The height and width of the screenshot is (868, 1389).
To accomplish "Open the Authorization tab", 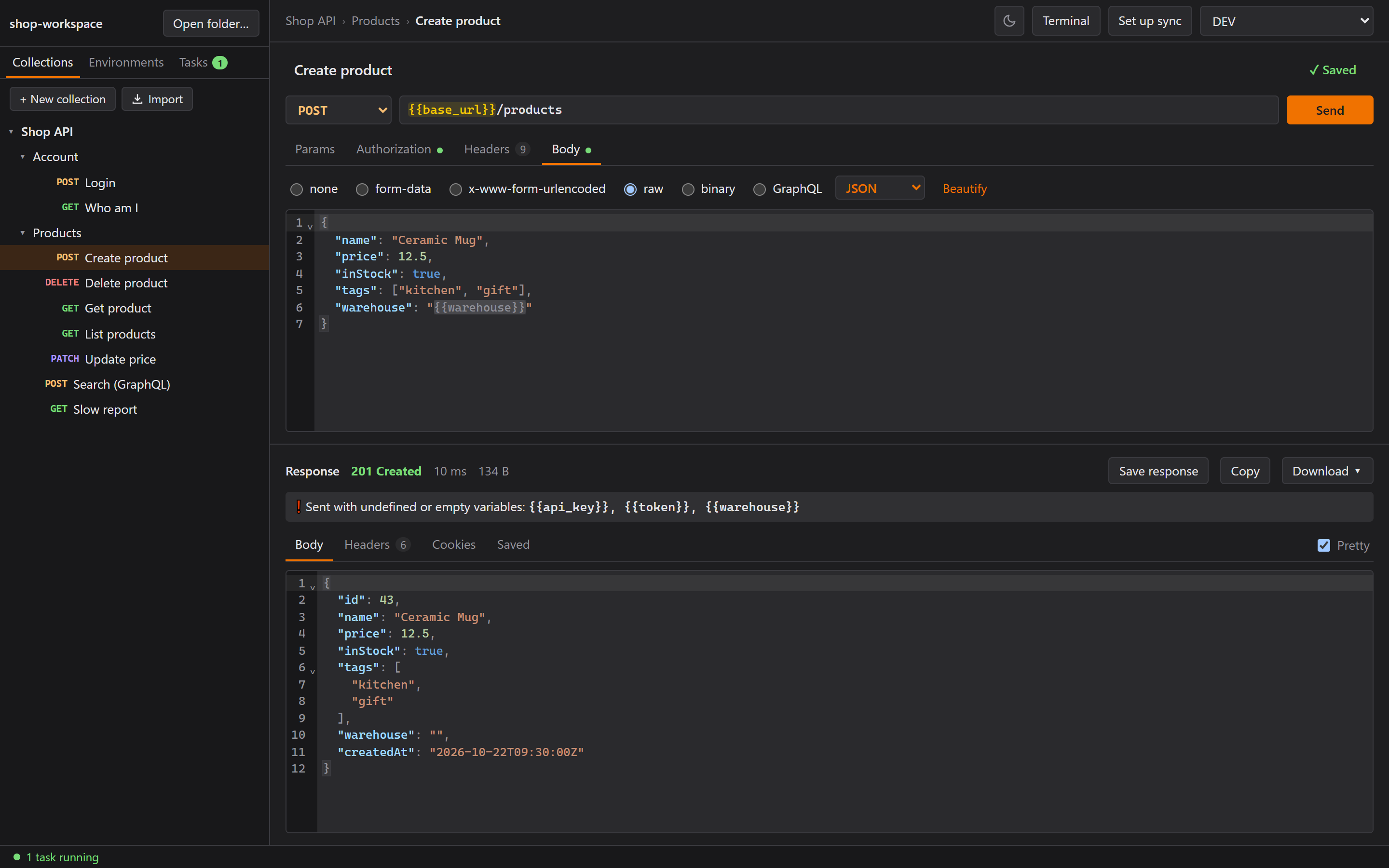I will (x=399, y=149).
